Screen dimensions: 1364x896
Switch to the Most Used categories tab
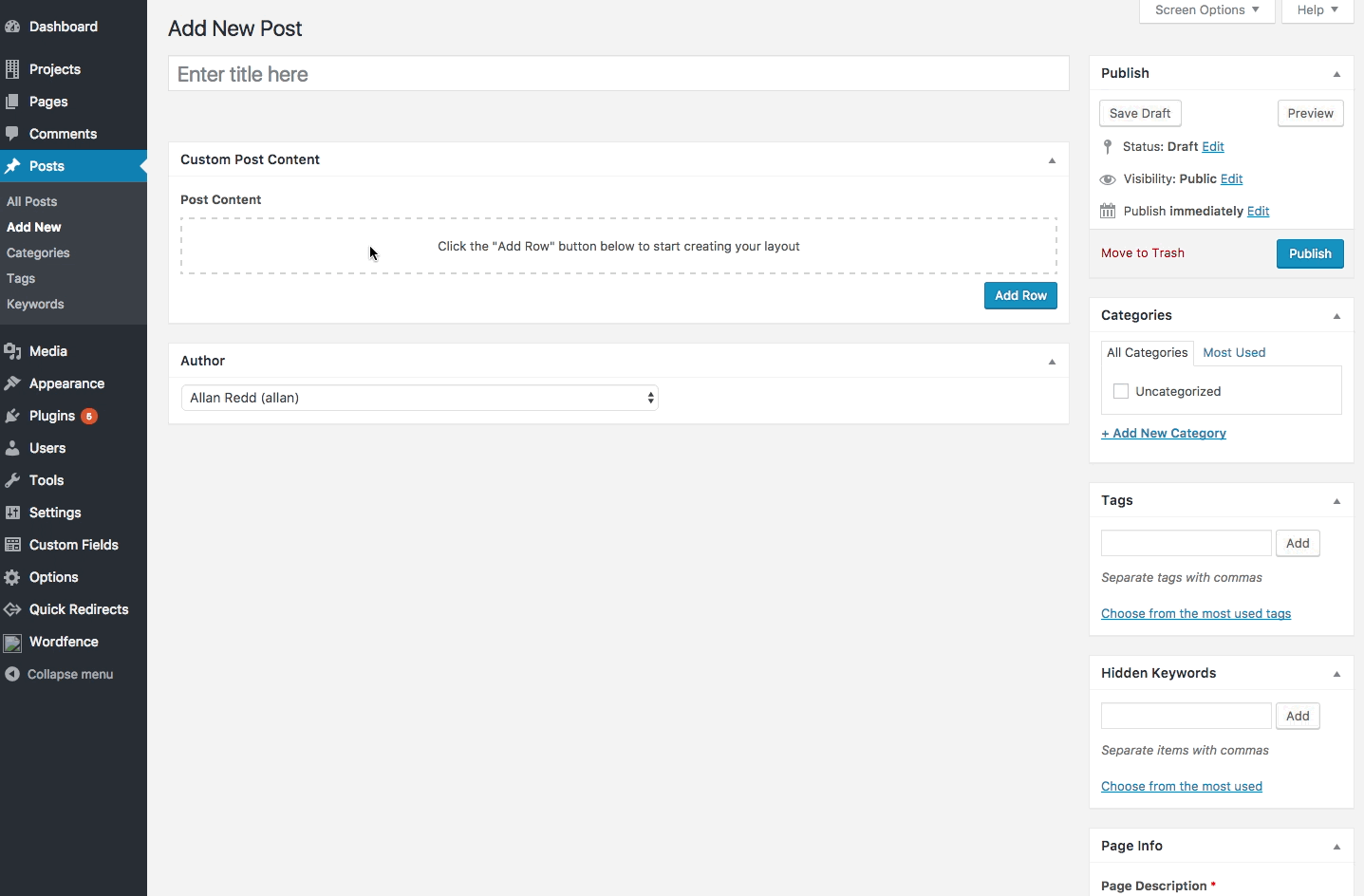(x=1234, y=352)
